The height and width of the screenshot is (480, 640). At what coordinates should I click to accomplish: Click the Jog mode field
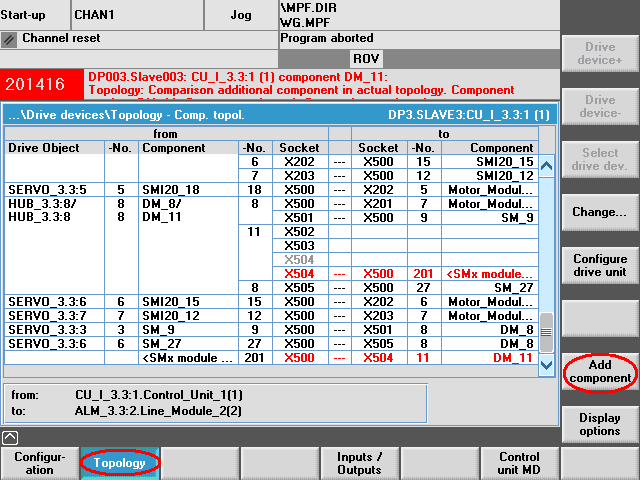241,15
